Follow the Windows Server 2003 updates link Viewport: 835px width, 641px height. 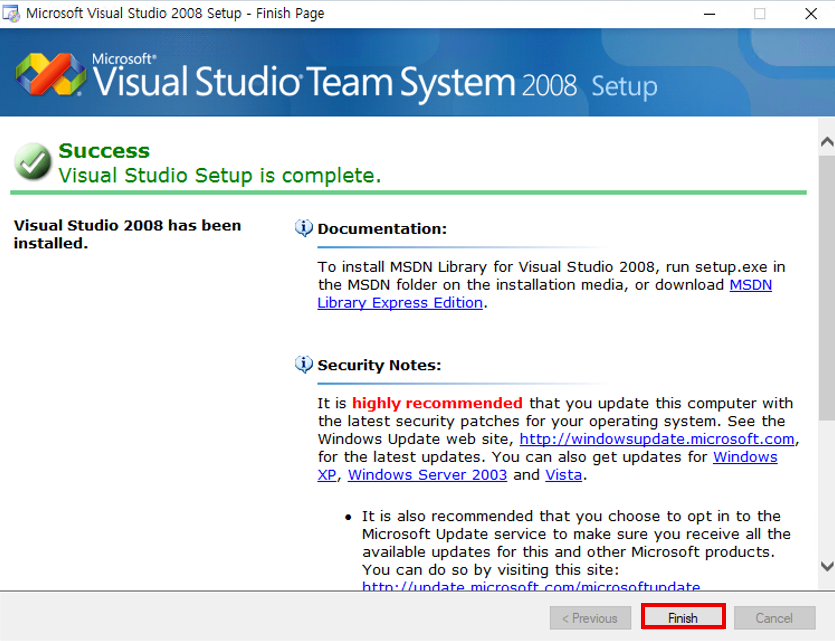pyautogui.click(x=428, y=475)
